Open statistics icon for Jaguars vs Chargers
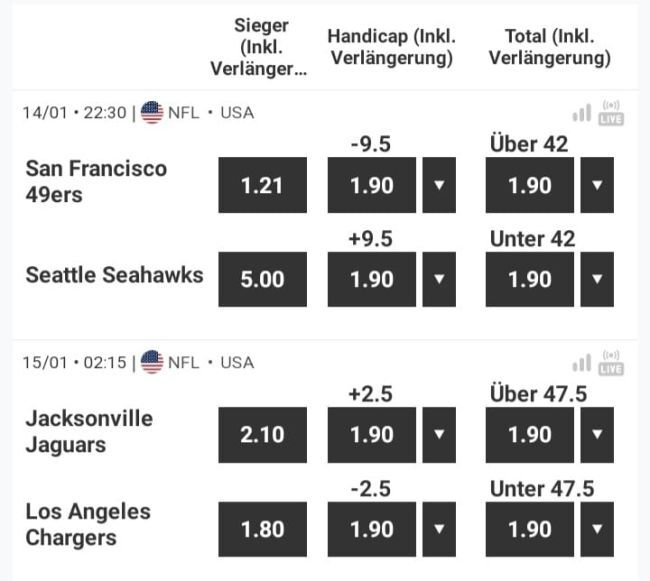650x581 pixels. (581, 363)
